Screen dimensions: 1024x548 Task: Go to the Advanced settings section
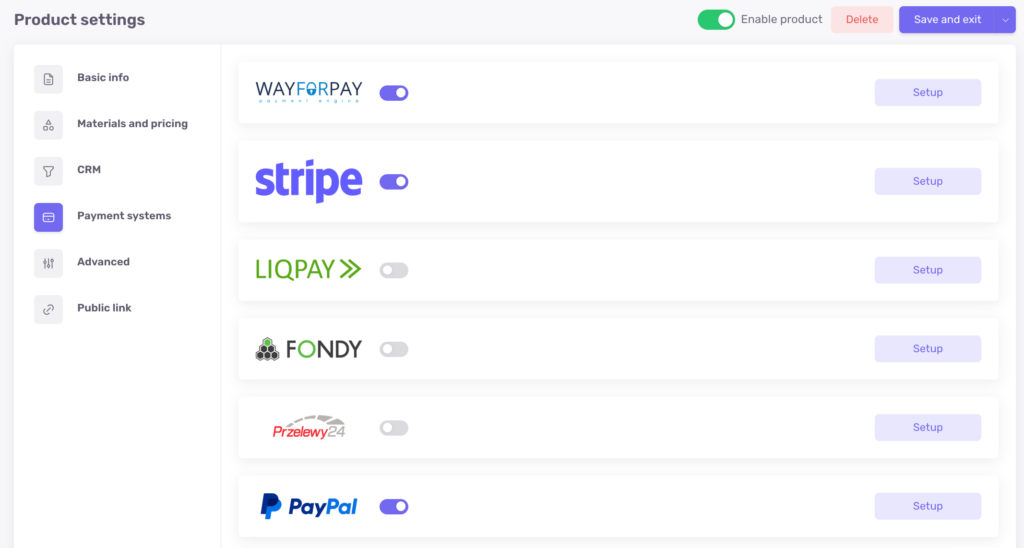[x=103, y=262]
